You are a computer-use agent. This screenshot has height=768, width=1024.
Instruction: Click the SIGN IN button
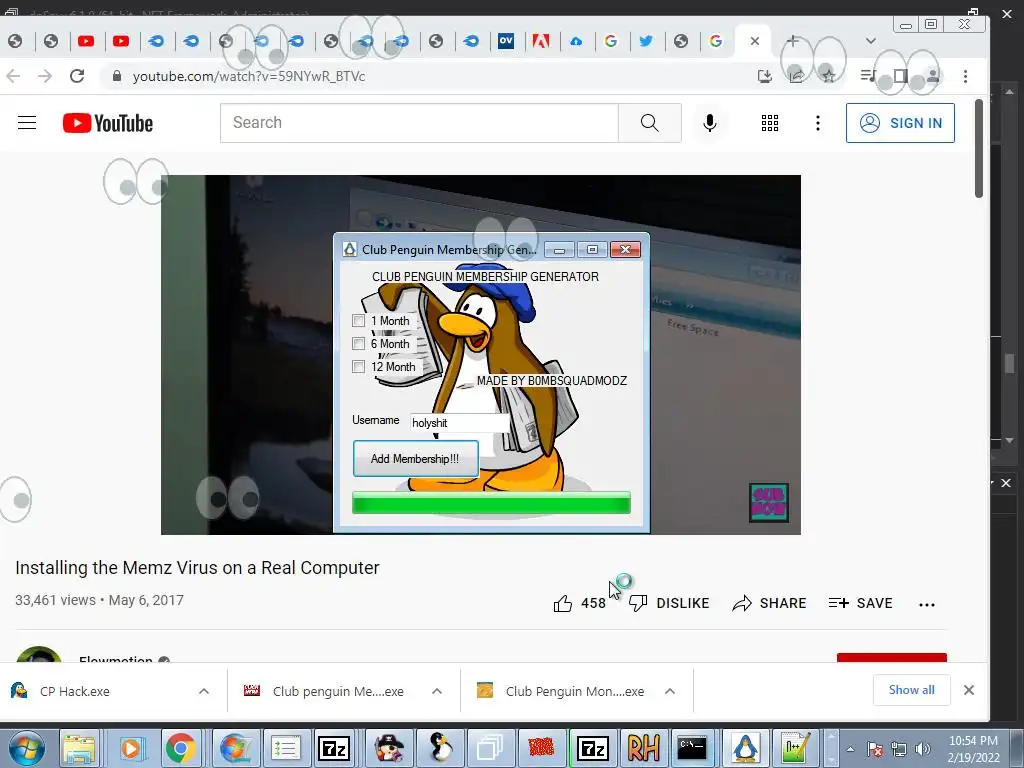[901, 123]
